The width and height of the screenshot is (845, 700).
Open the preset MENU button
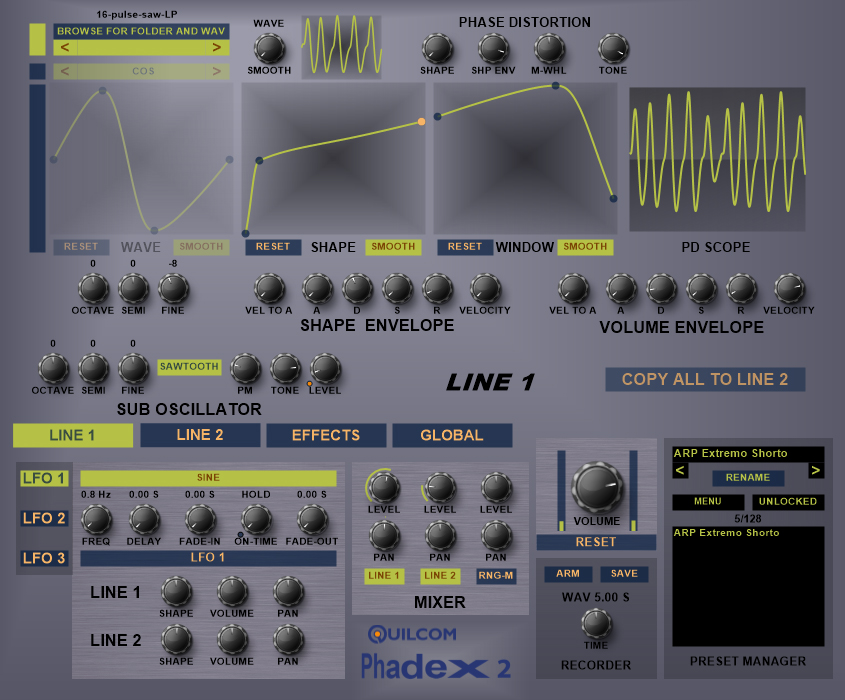click(708, 502)
